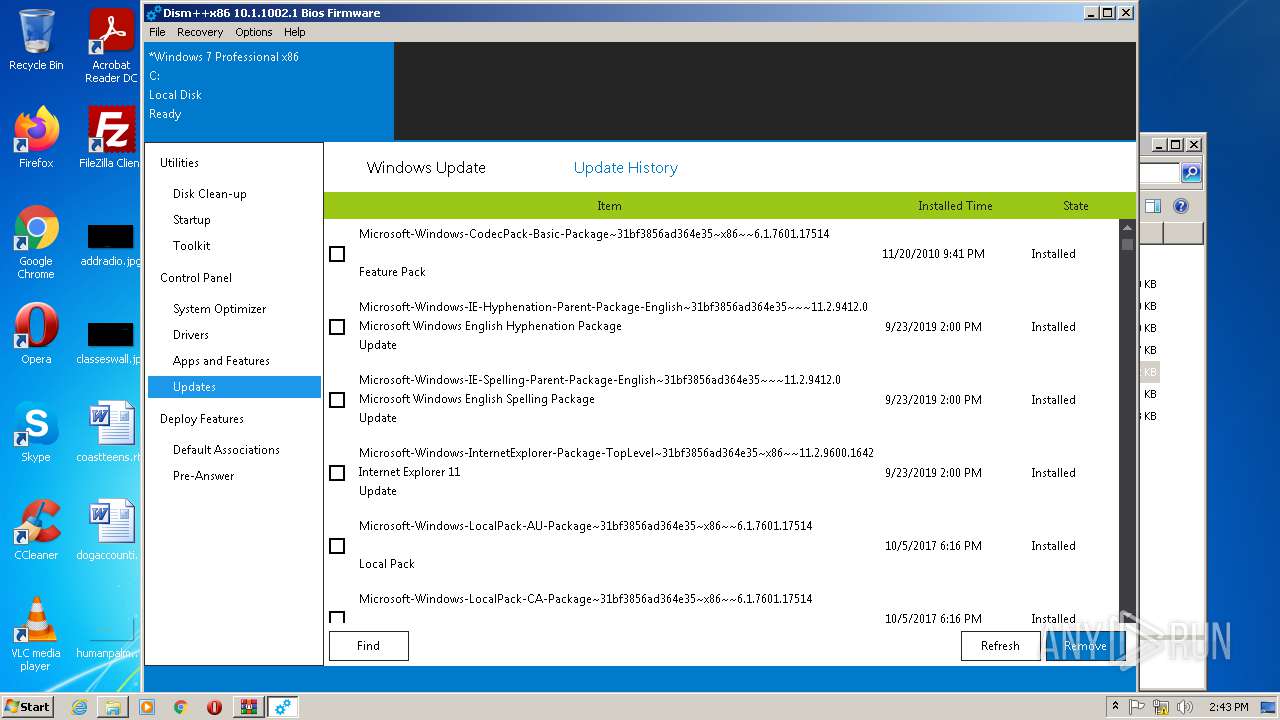The image size is (1280, 720).
Task: Check CodecPack-Basic-Package update checkbox
Action: [337, 254]
